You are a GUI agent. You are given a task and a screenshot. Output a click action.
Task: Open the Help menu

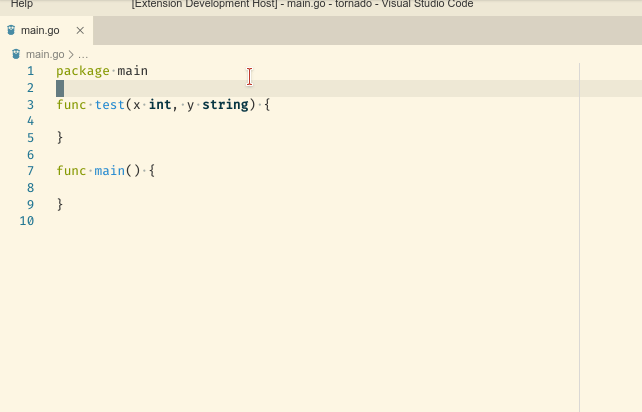(x=21, y=5)
